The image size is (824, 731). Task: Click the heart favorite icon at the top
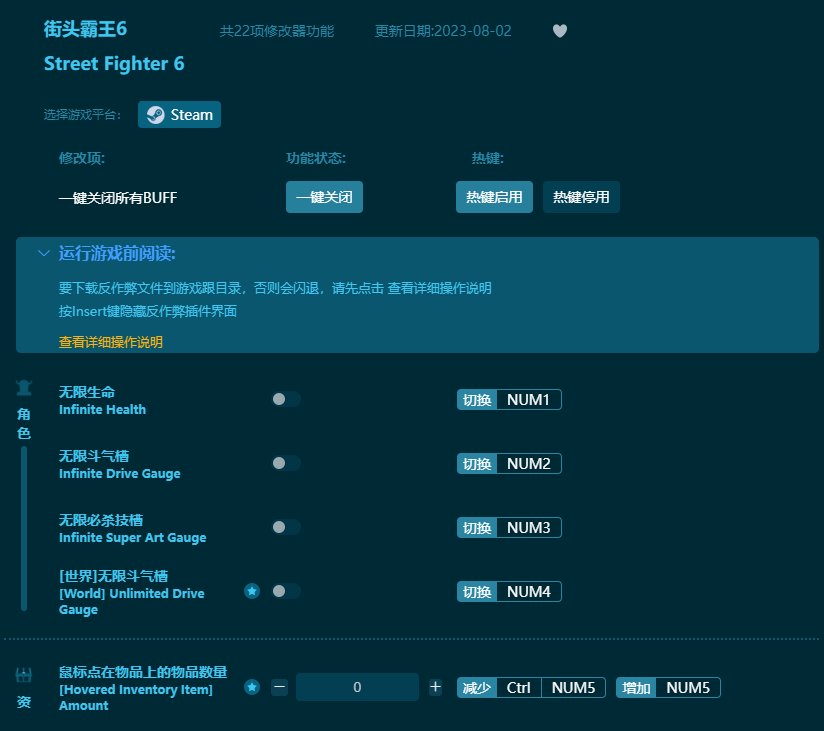click(x=559, y=31)
